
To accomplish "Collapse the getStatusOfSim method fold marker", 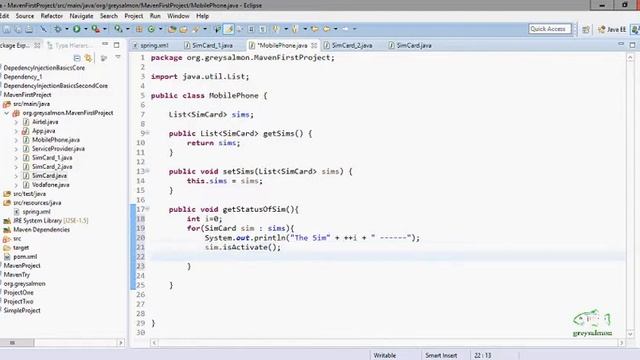I will pyautogui.click(x=148, y=209).
